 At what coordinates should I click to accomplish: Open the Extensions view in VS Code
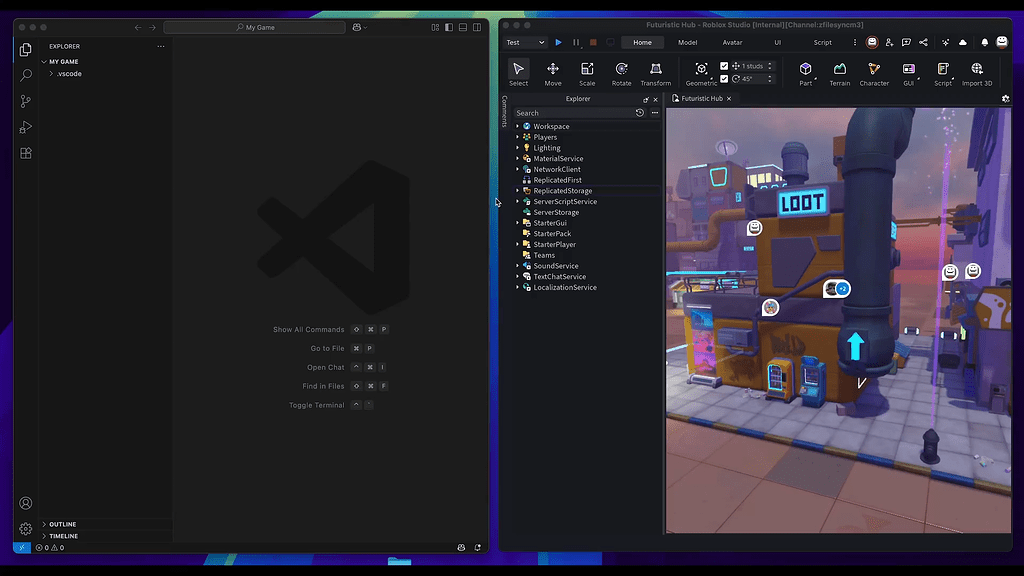point(25,153)
